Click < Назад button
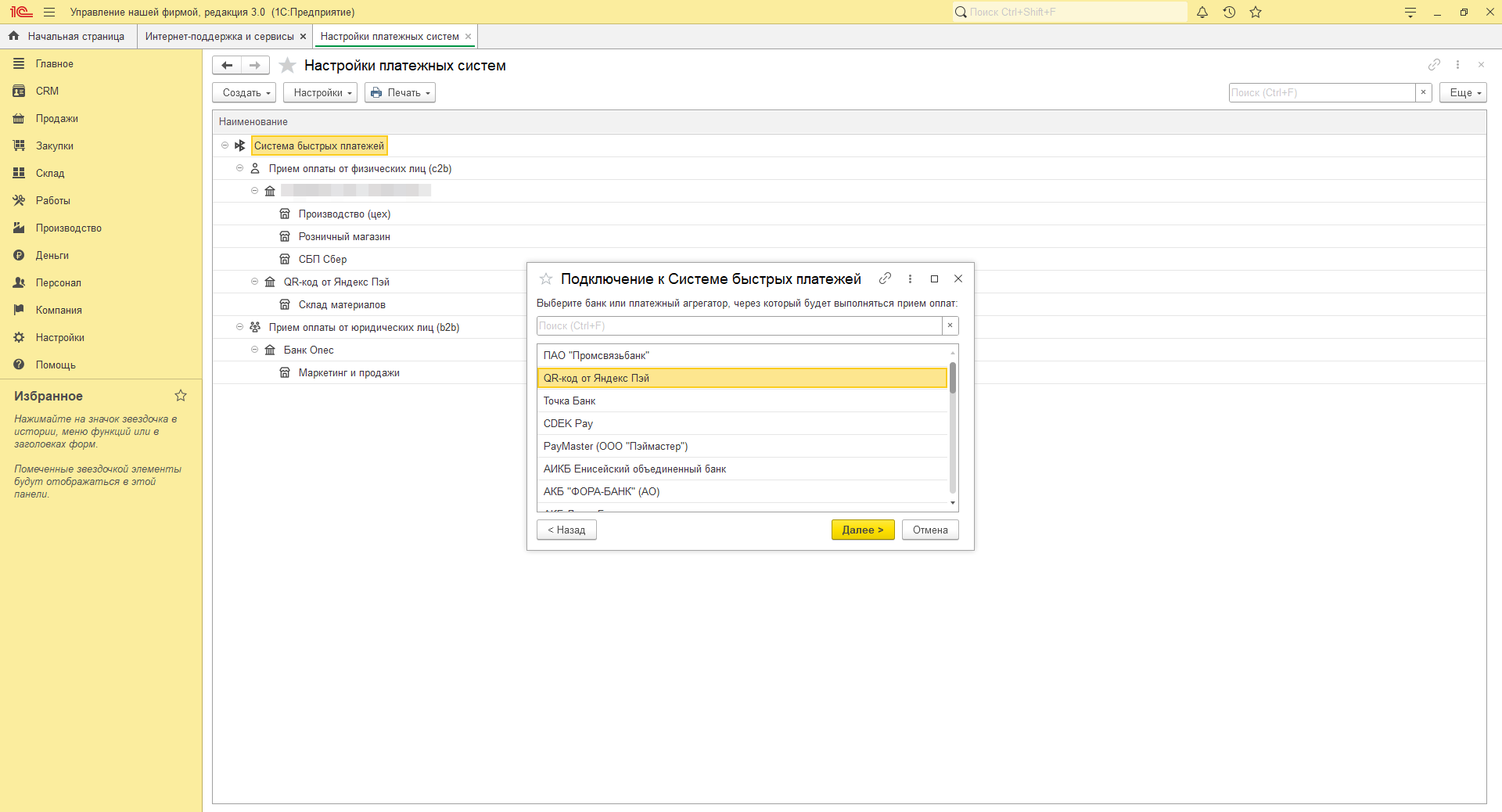This screenshot has width=1502, height=812. click(x=566, y=530)
